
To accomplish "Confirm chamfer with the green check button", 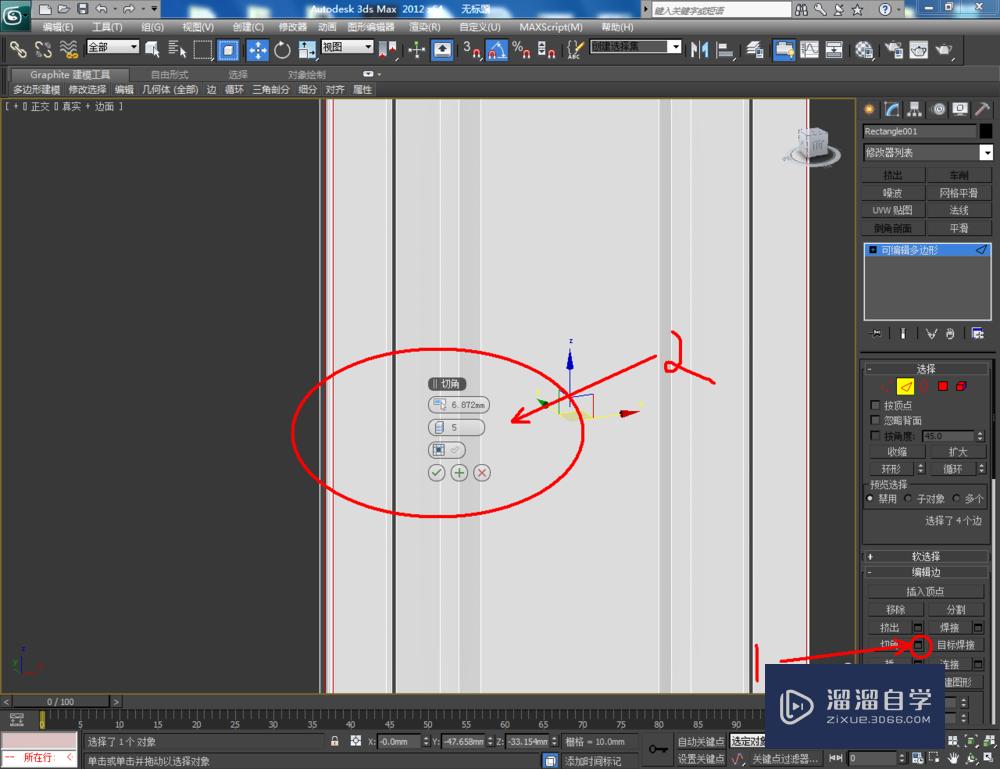I will (x=436, y=472).
